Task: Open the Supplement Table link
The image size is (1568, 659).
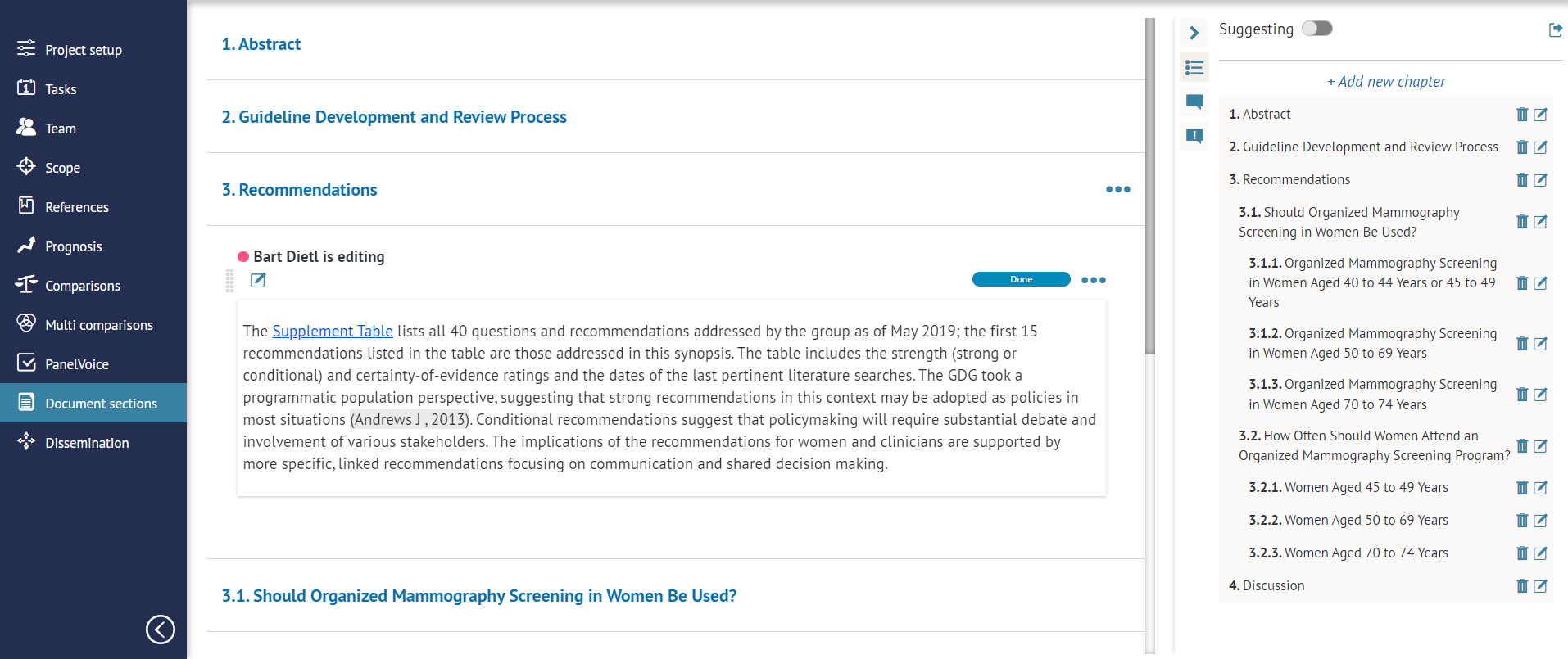Action: 333,331
